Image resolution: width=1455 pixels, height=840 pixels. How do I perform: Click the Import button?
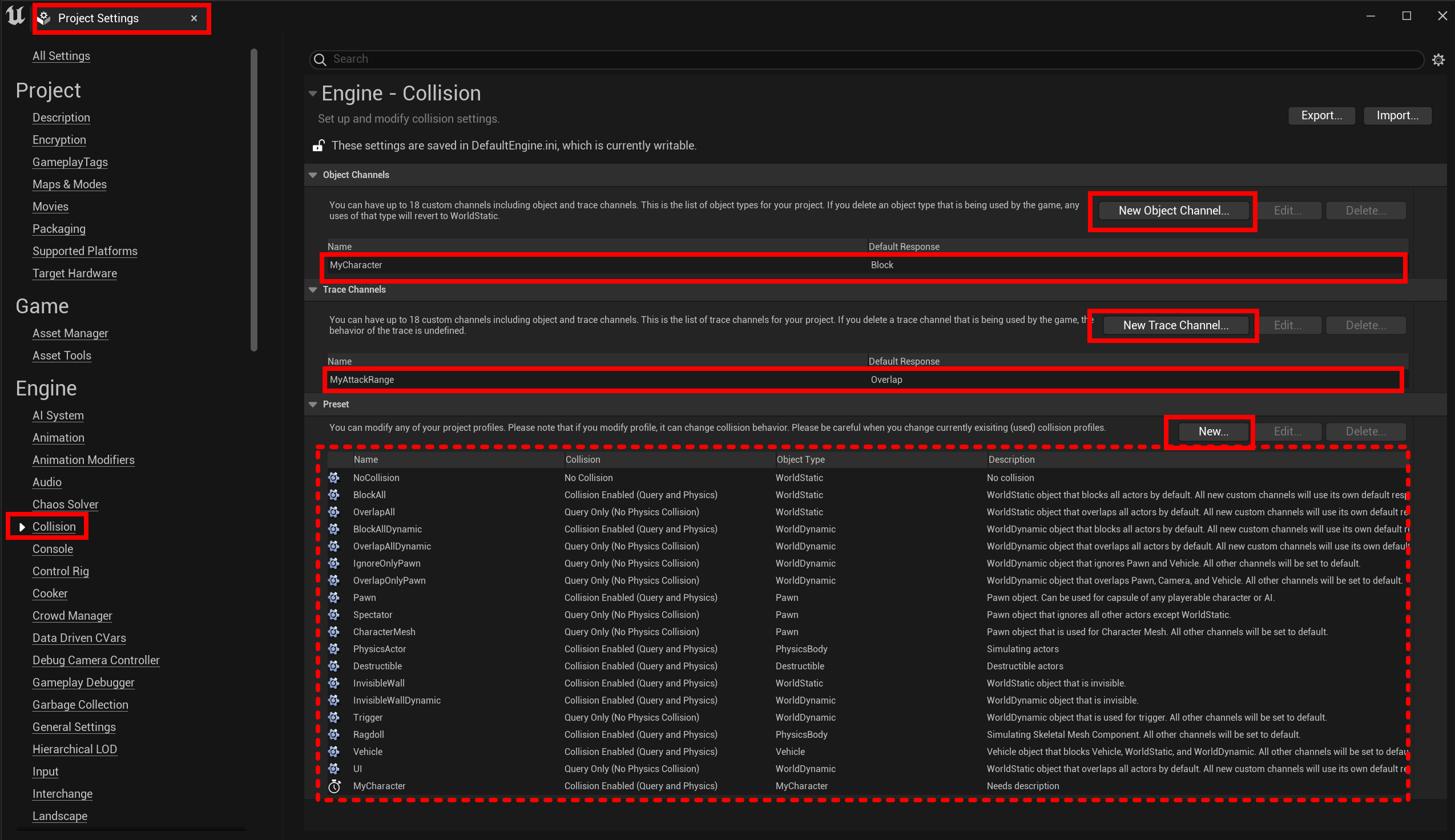coord(1397,115)
